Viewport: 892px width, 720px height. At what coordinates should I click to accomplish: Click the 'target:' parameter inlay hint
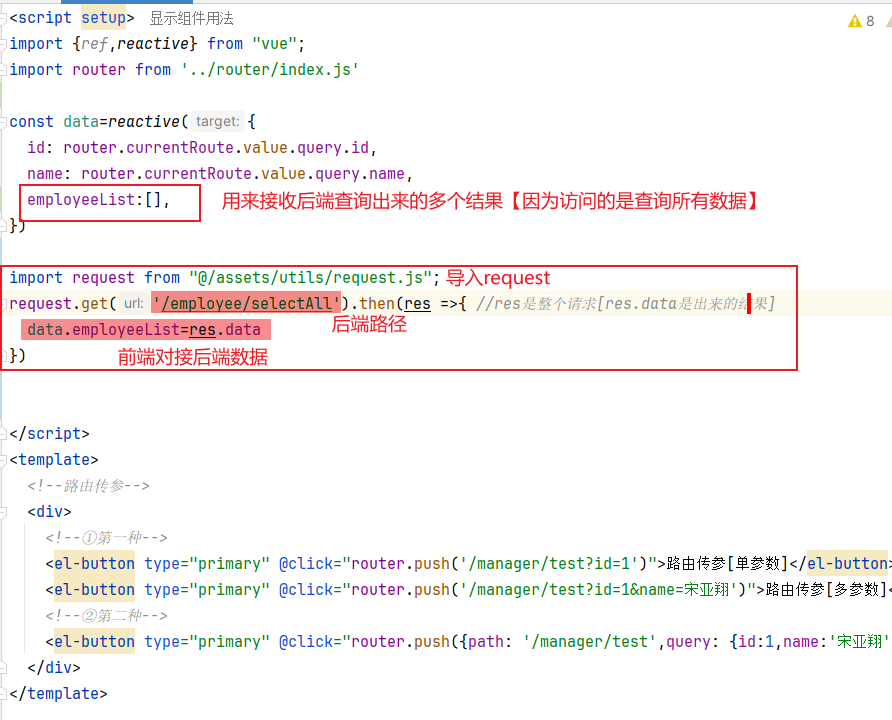tap(217, 122)
